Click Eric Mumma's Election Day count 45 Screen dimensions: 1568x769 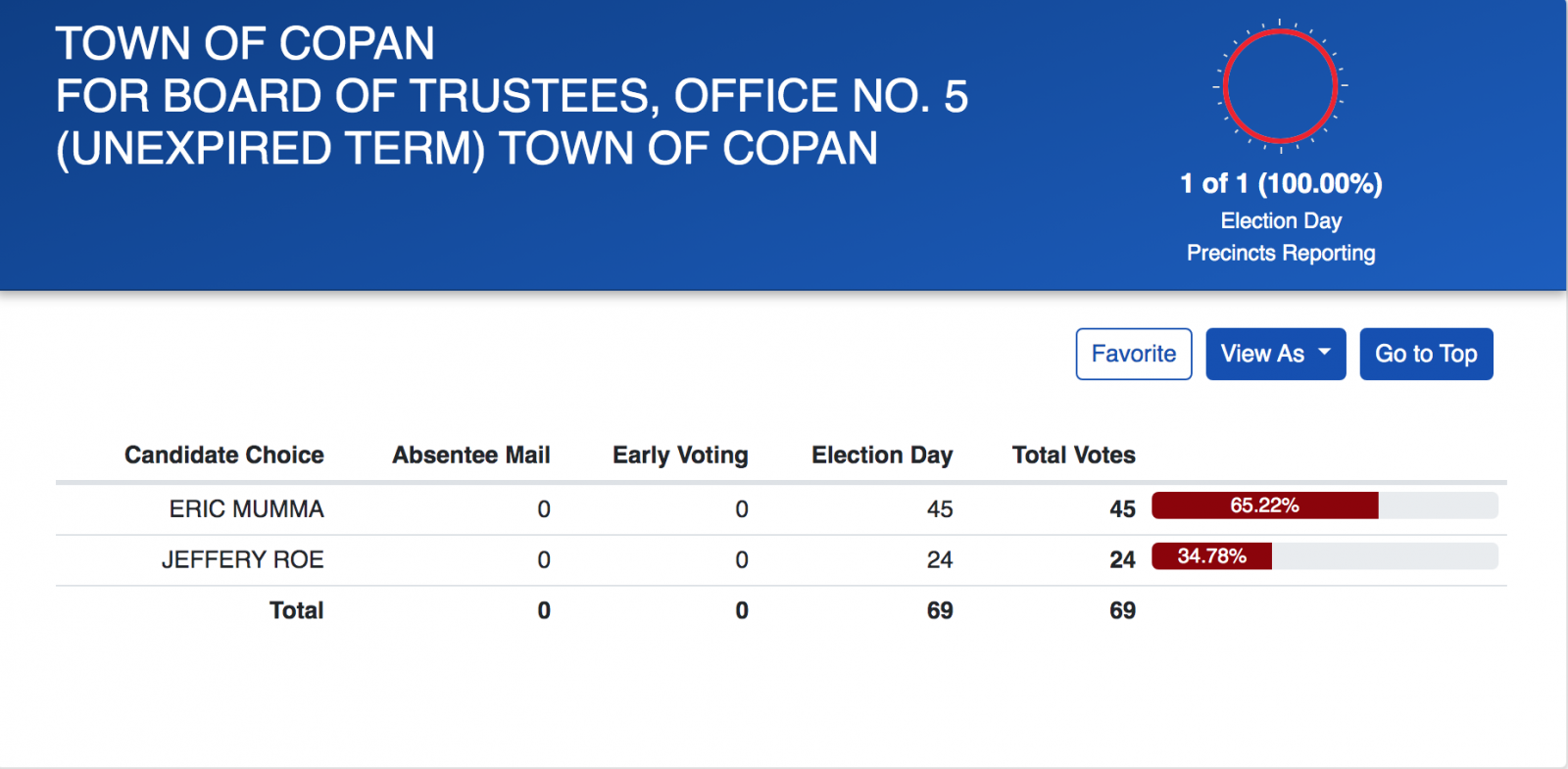940,509
